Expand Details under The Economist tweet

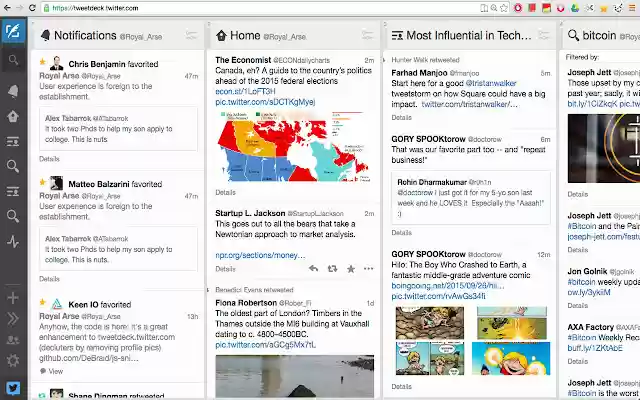click(225, 192)
